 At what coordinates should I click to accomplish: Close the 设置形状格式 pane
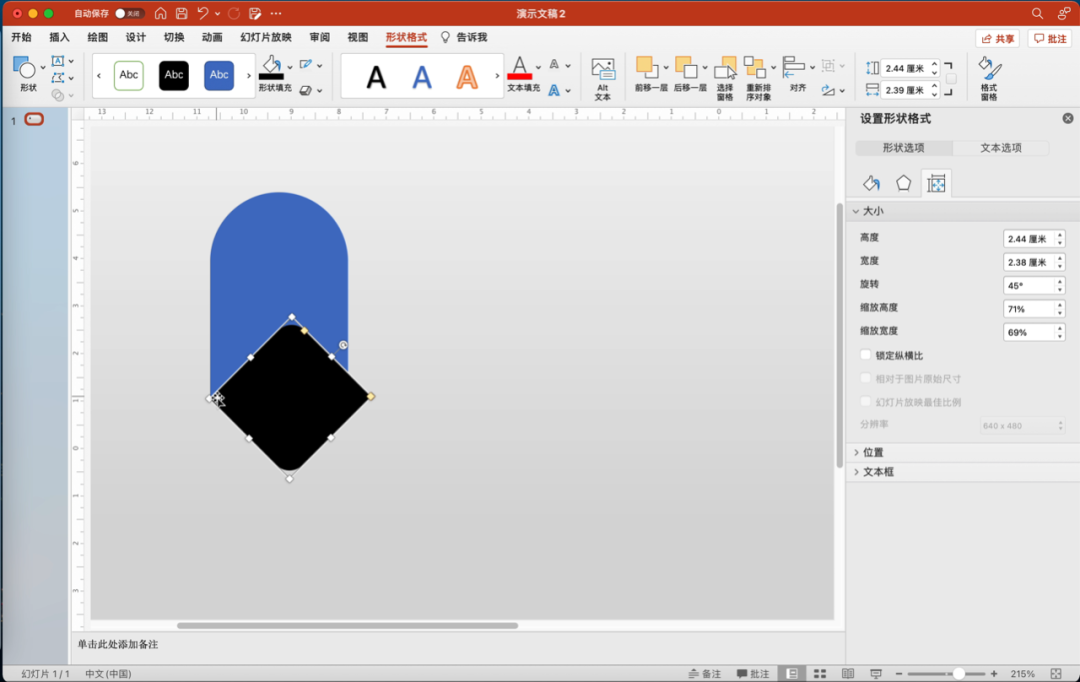(x=1068, y=118)
